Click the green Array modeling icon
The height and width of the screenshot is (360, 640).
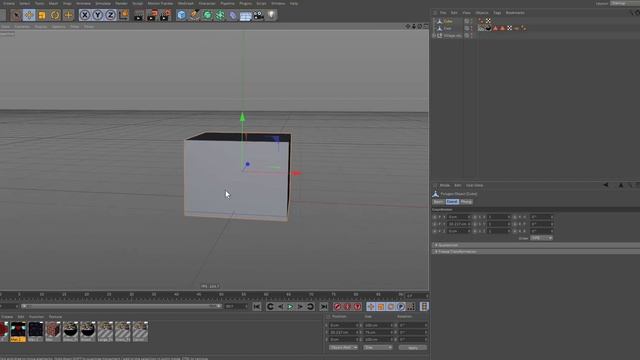[x=220, y=16]
